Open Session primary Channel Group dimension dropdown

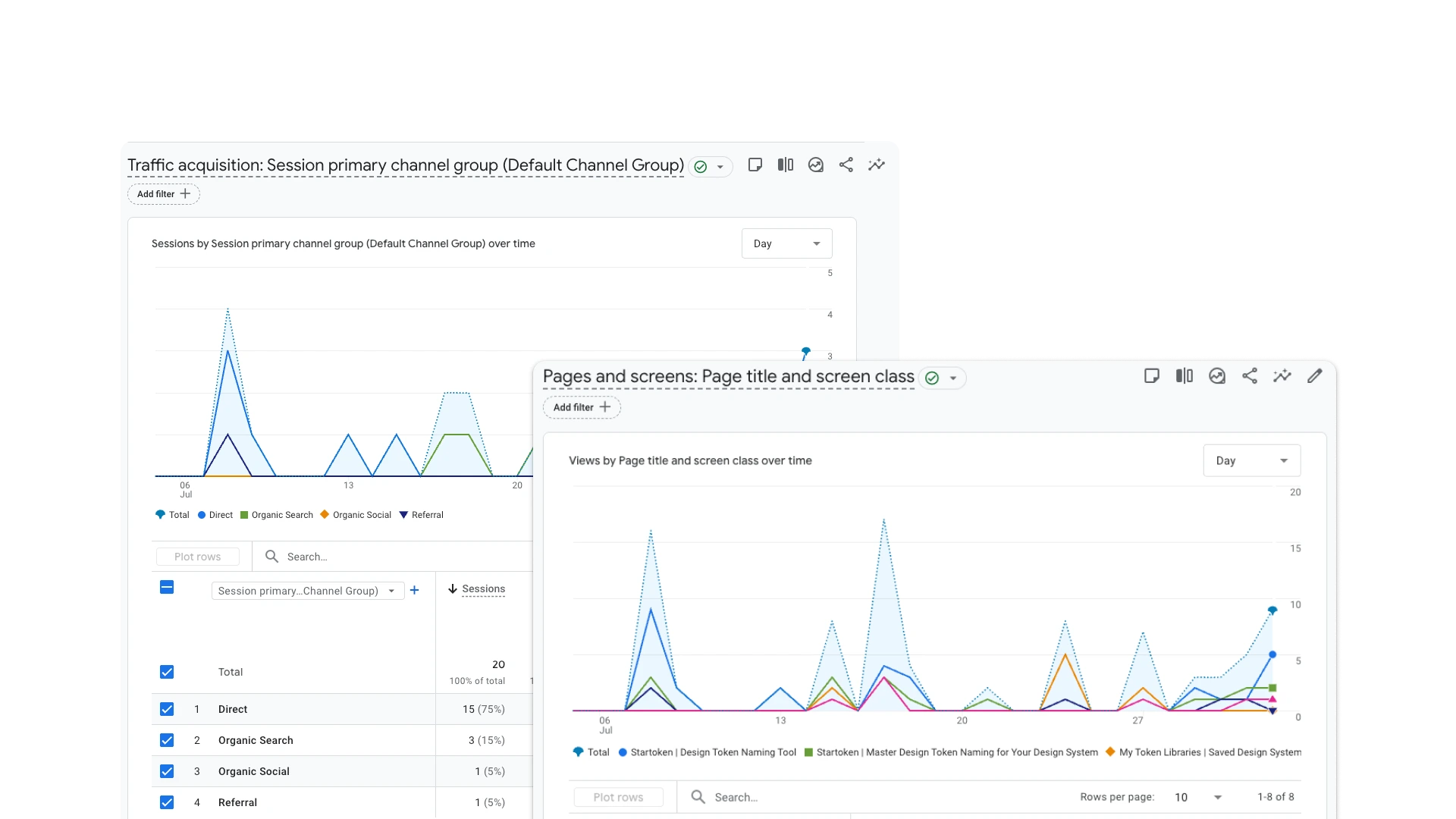click(x=307, y=591)
